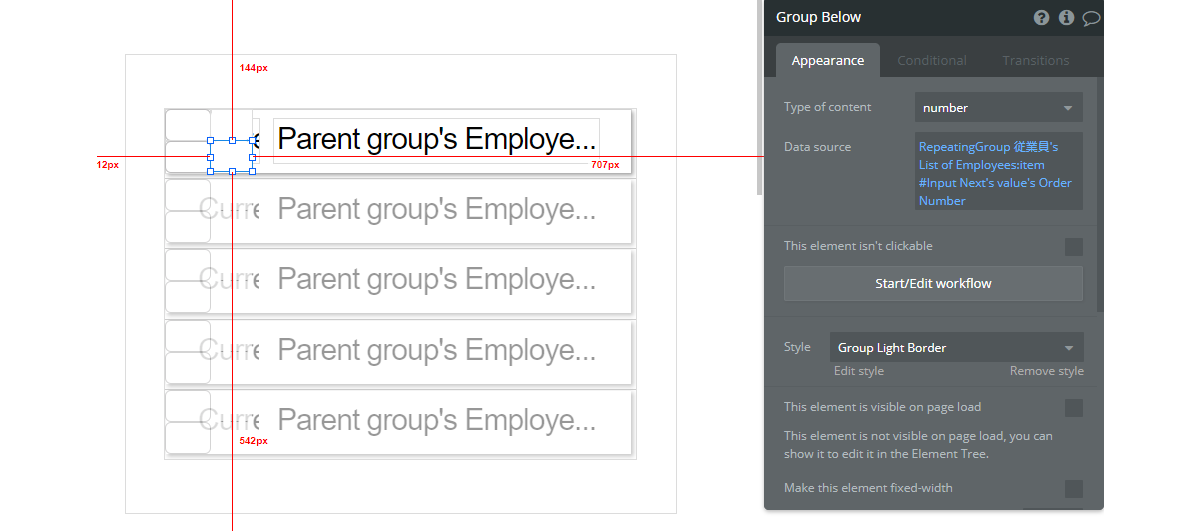Switch to the Conditional tab
The width and height of the screenshot is (1200, 531).
click(932, 60)
